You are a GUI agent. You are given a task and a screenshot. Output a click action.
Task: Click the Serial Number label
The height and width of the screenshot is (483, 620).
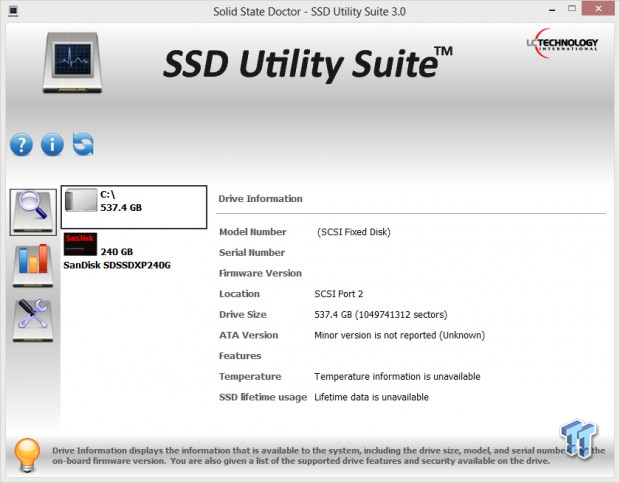point(252,253)
